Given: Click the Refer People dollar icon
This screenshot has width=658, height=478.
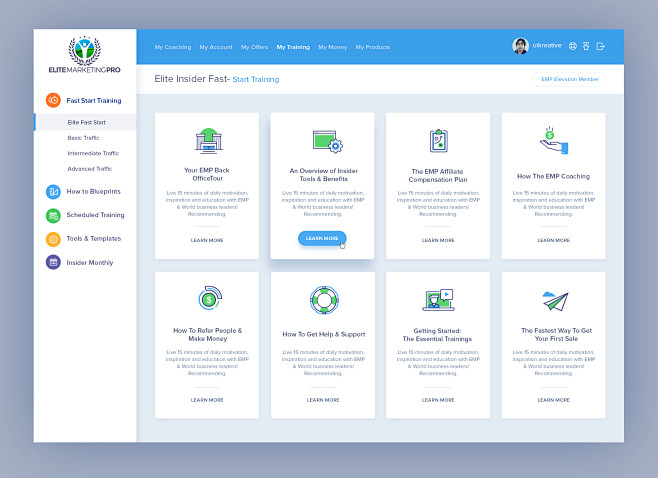Looking at the screenshot, I should tap(210, 298).
